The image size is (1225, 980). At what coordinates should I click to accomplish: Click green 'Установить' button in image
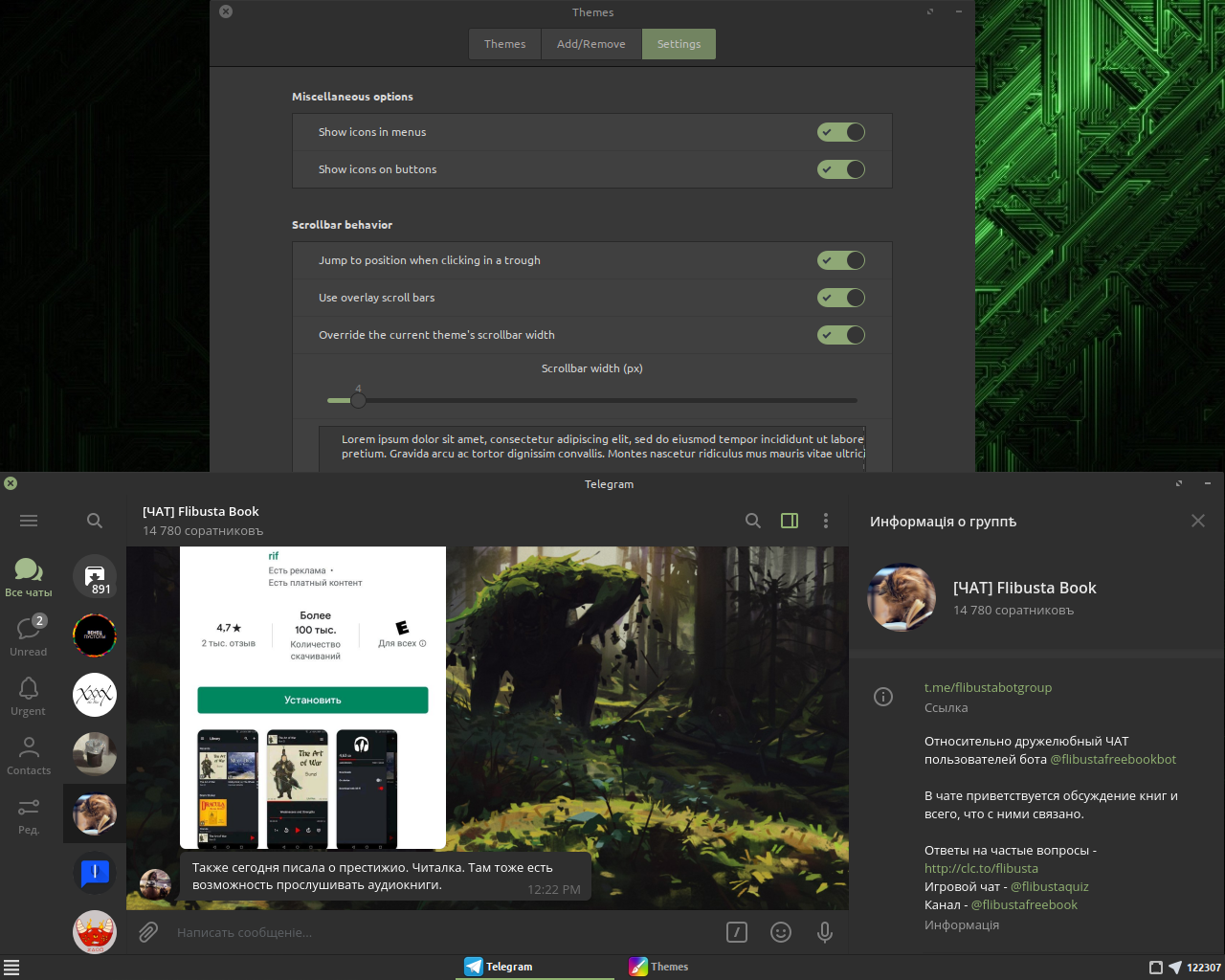[x=313, y=700]
